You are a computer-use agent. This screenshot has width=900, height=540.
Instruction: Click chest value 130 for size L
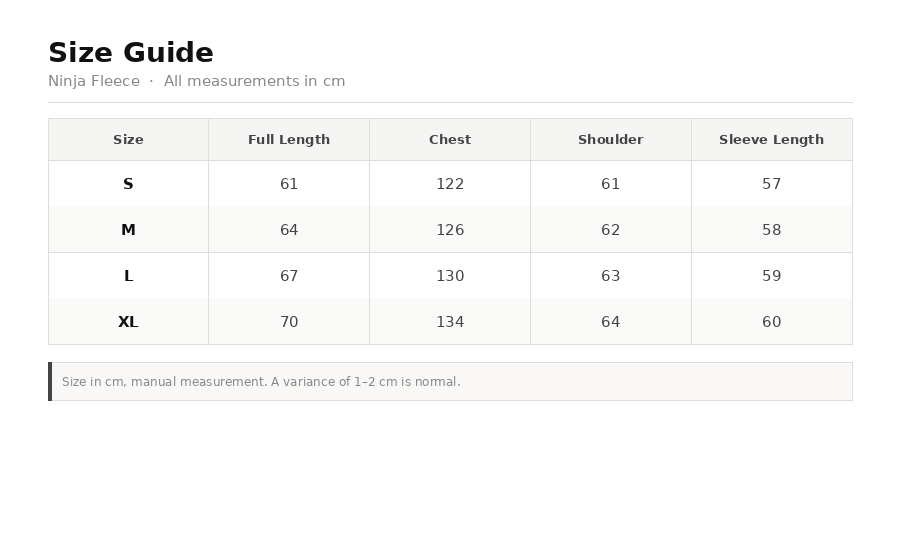point(450,275)
